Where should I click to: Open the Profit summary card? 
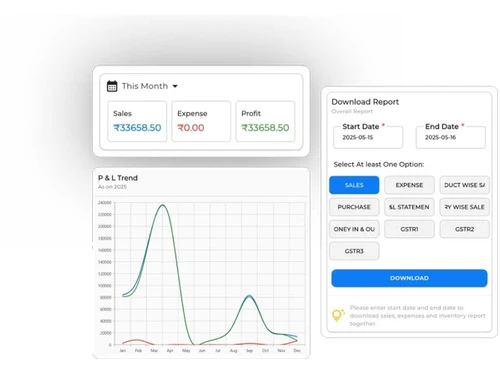(265, 121)
